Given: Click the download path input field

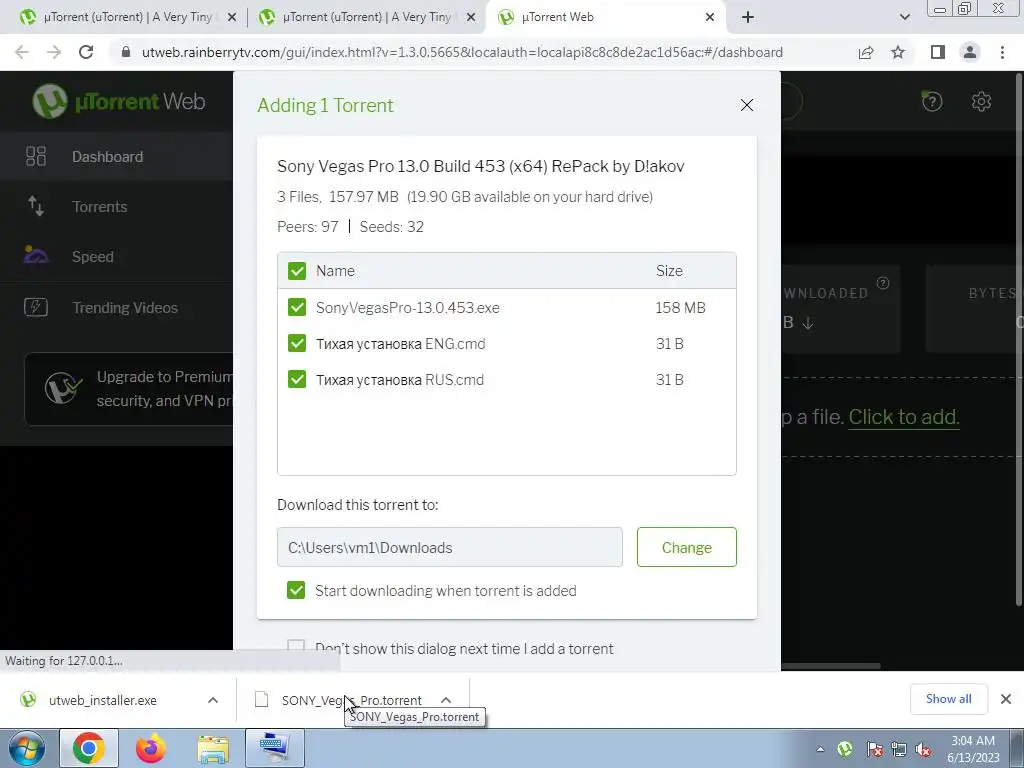Looking at the screenshot, I should coord(449,547).
